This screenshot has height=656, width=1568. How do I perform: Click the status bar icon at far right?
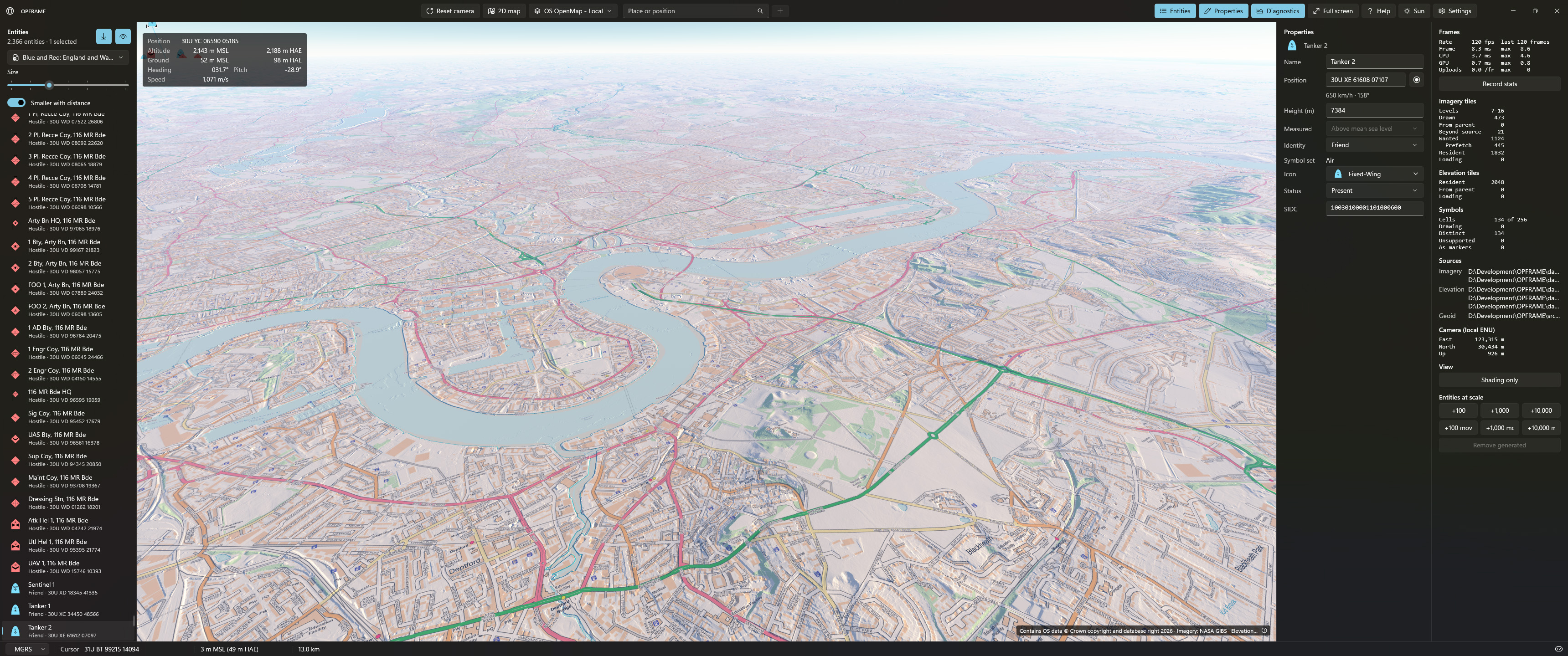pos(1558,649)
